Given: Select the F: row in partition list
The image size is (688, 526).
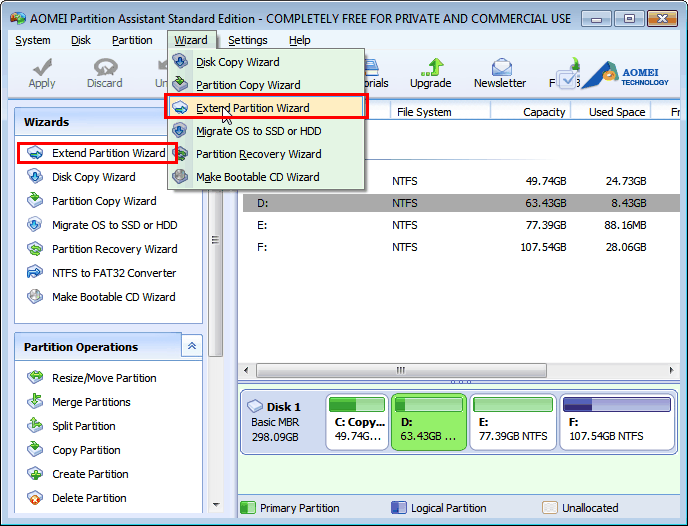Looking at the screenshot, I should (x=461, y=247).
